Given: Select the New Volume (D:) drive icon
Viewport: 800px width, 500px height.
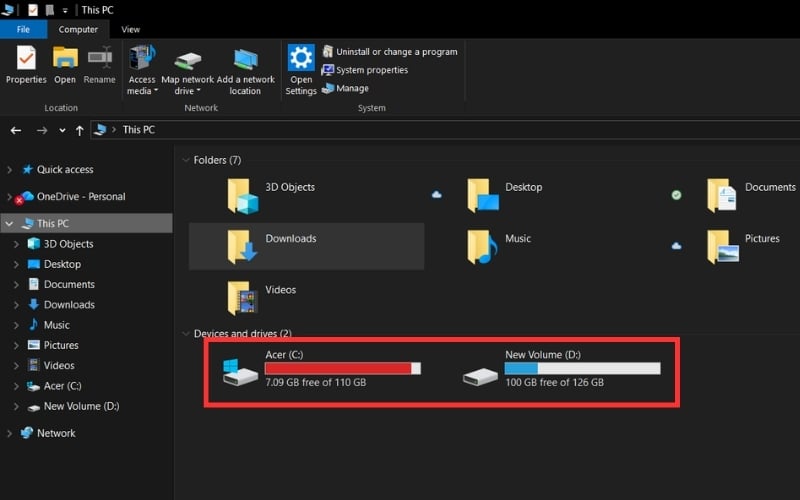Looking at the screenshot, I should tap(480, 377).
